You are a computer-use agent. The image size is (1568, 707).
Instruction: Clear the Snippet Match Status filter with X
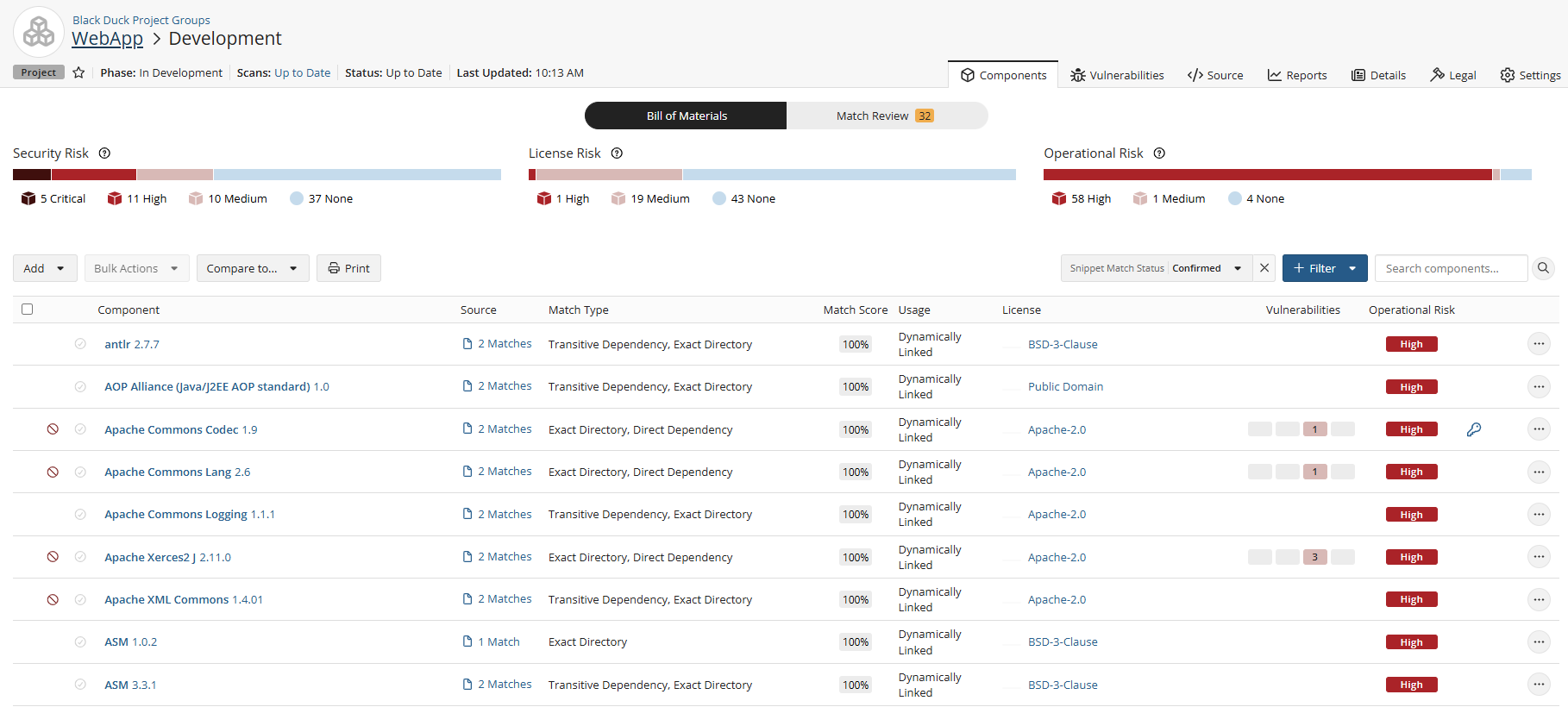point(1264,268)
